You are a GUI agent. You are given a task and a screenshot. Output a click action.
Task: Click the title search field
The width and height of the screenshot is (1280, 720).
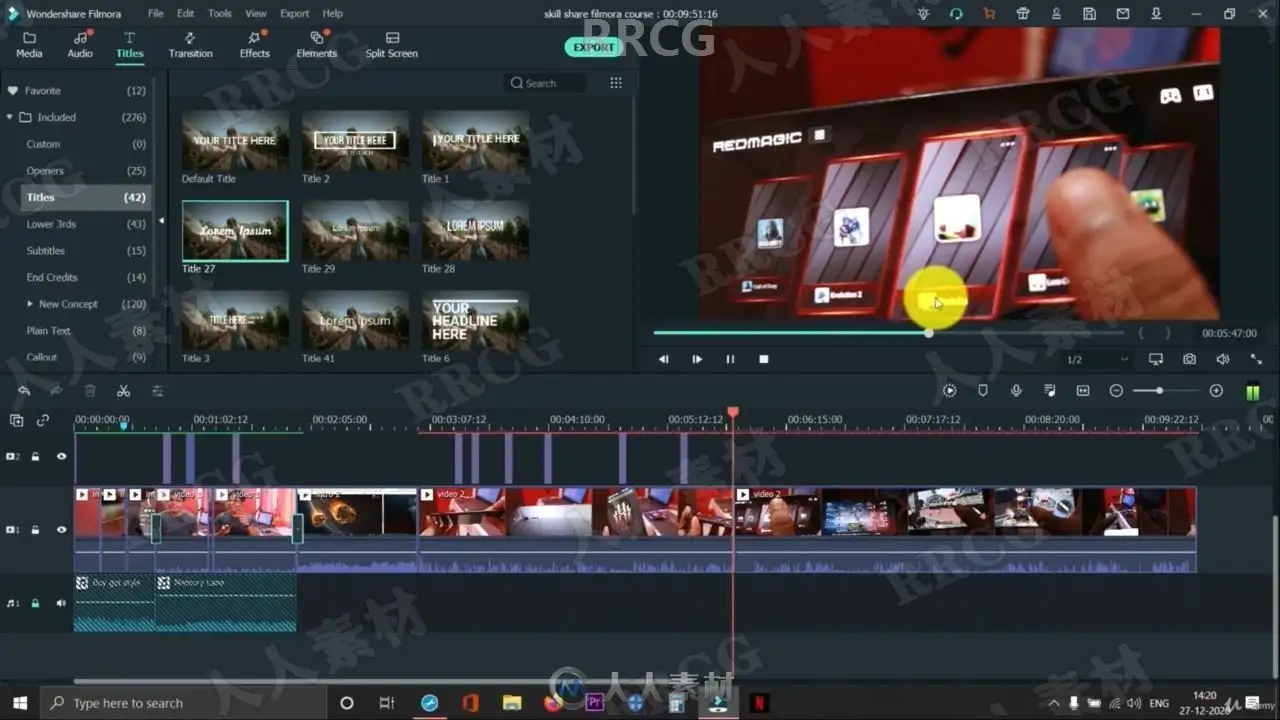[x=547, y=83]
